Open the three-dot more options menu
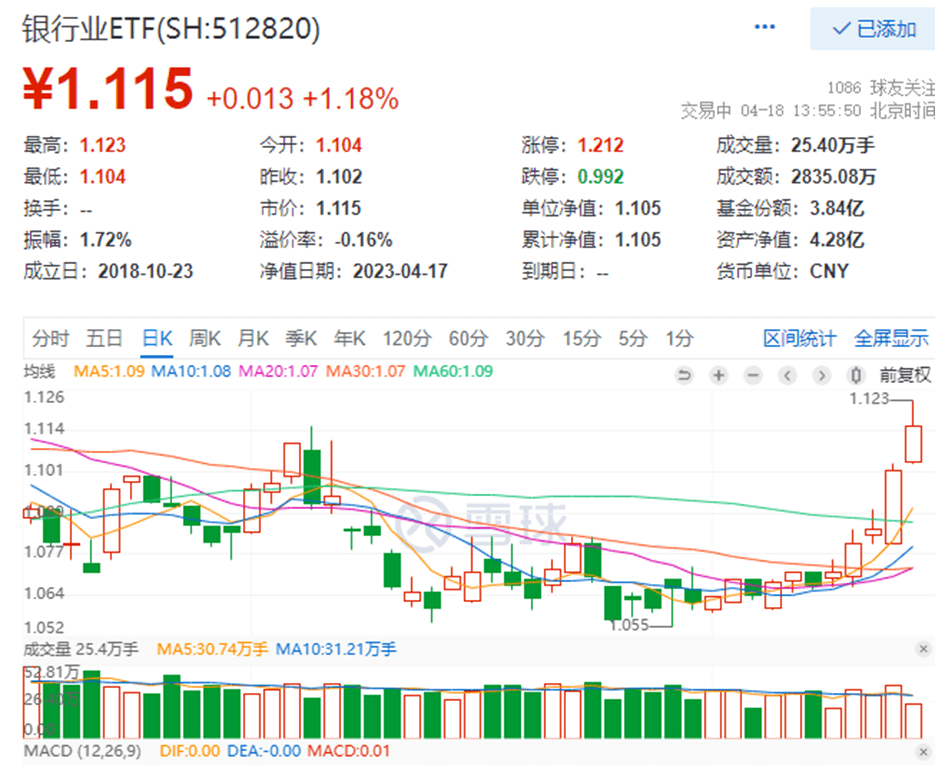 coord(764,27)
